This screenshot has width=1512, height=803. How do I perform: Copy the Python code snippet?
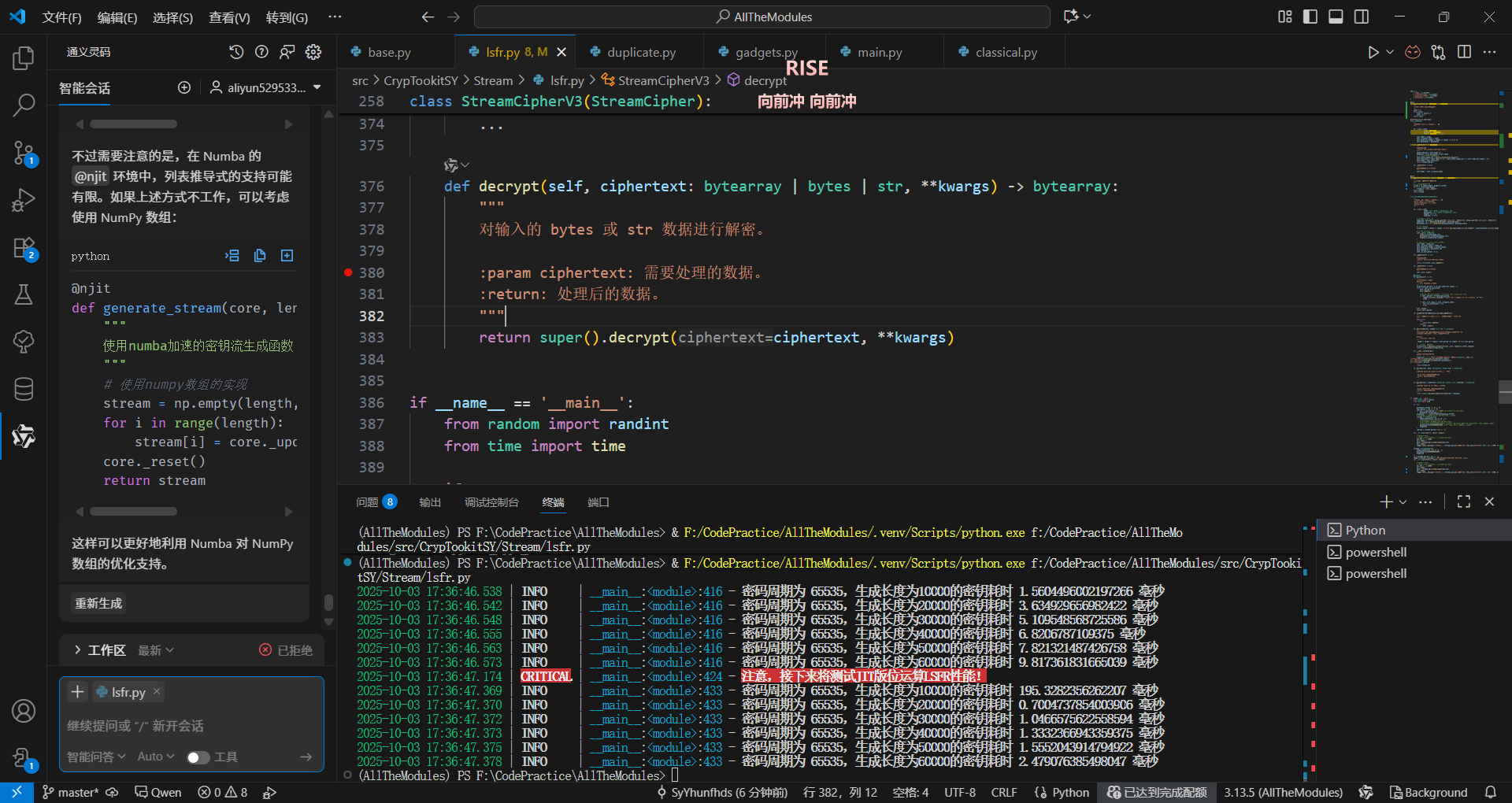(x=260, y=256)
